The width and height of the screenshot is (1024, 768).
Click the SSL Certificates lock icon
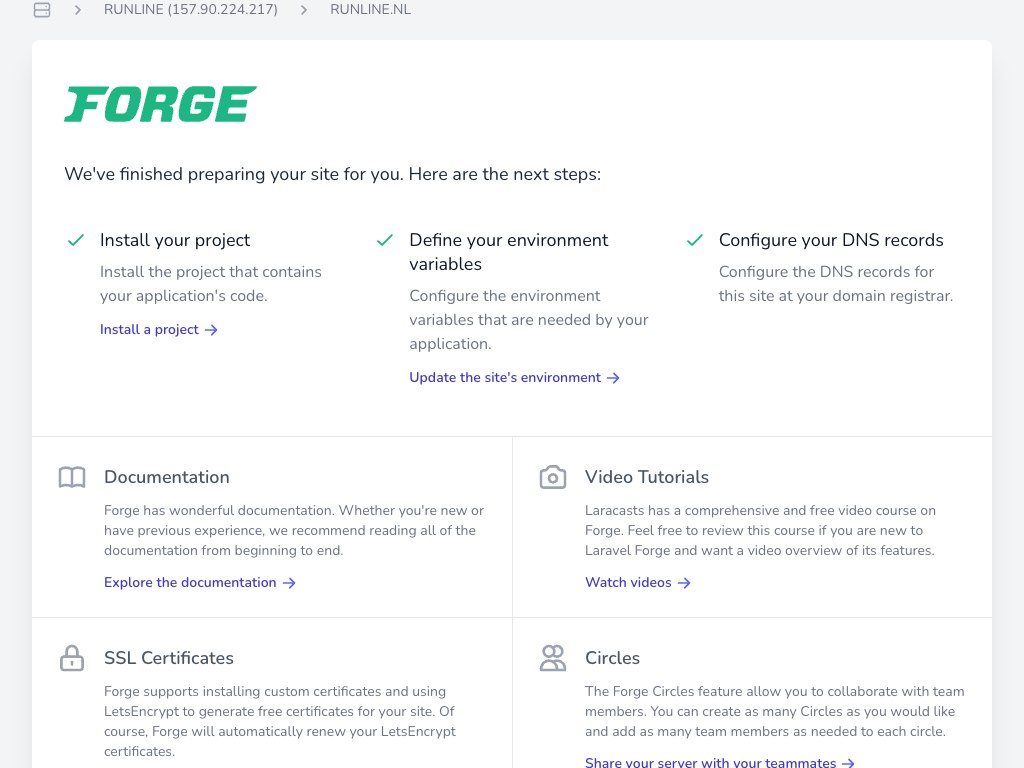pos(72,658)
